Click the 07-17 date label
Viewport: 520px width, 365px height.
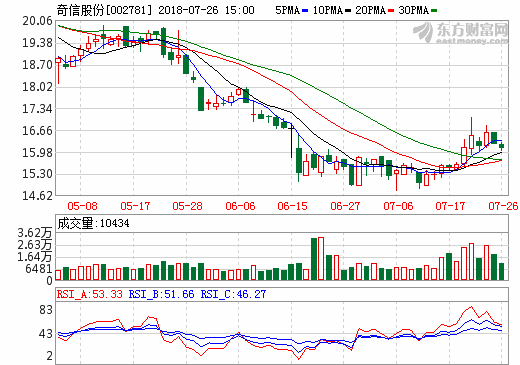[x=450, y=206]
